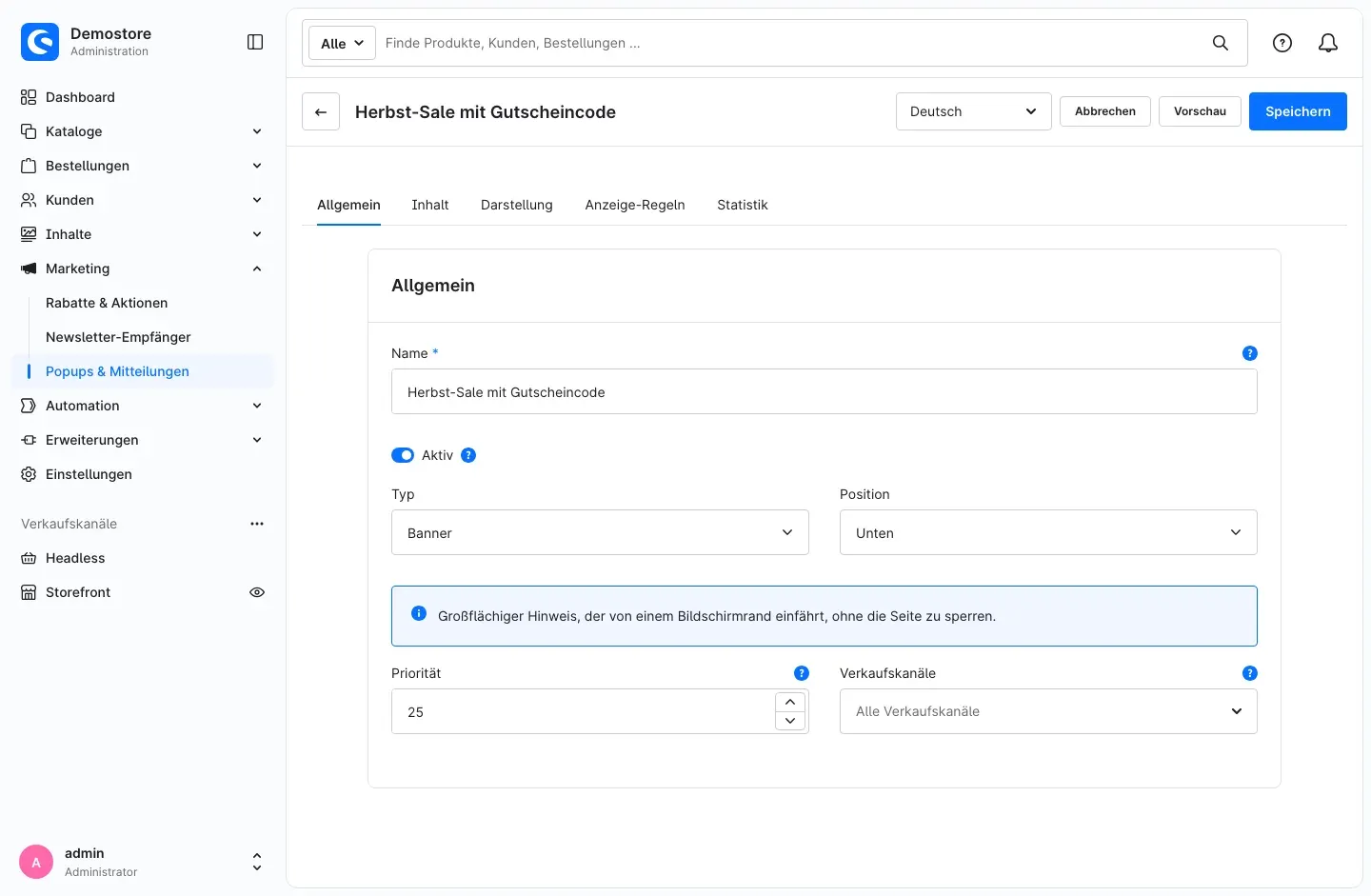1371x896 pixels.
Task: Open the Position dropdown showing Unten
Action: click(1048, 532)
